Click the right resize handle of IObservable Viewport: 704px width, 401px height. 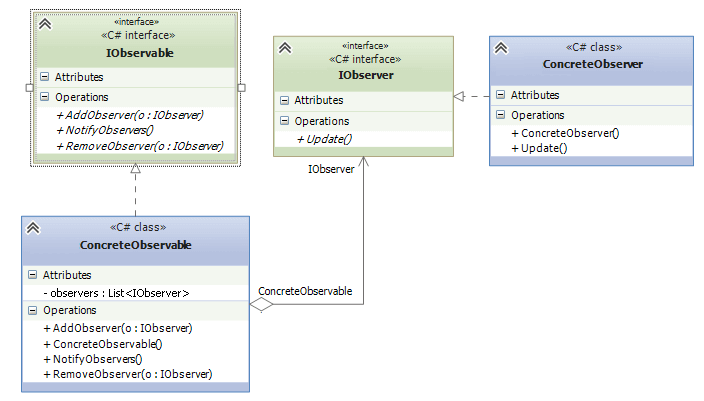(x=241, y=87)
